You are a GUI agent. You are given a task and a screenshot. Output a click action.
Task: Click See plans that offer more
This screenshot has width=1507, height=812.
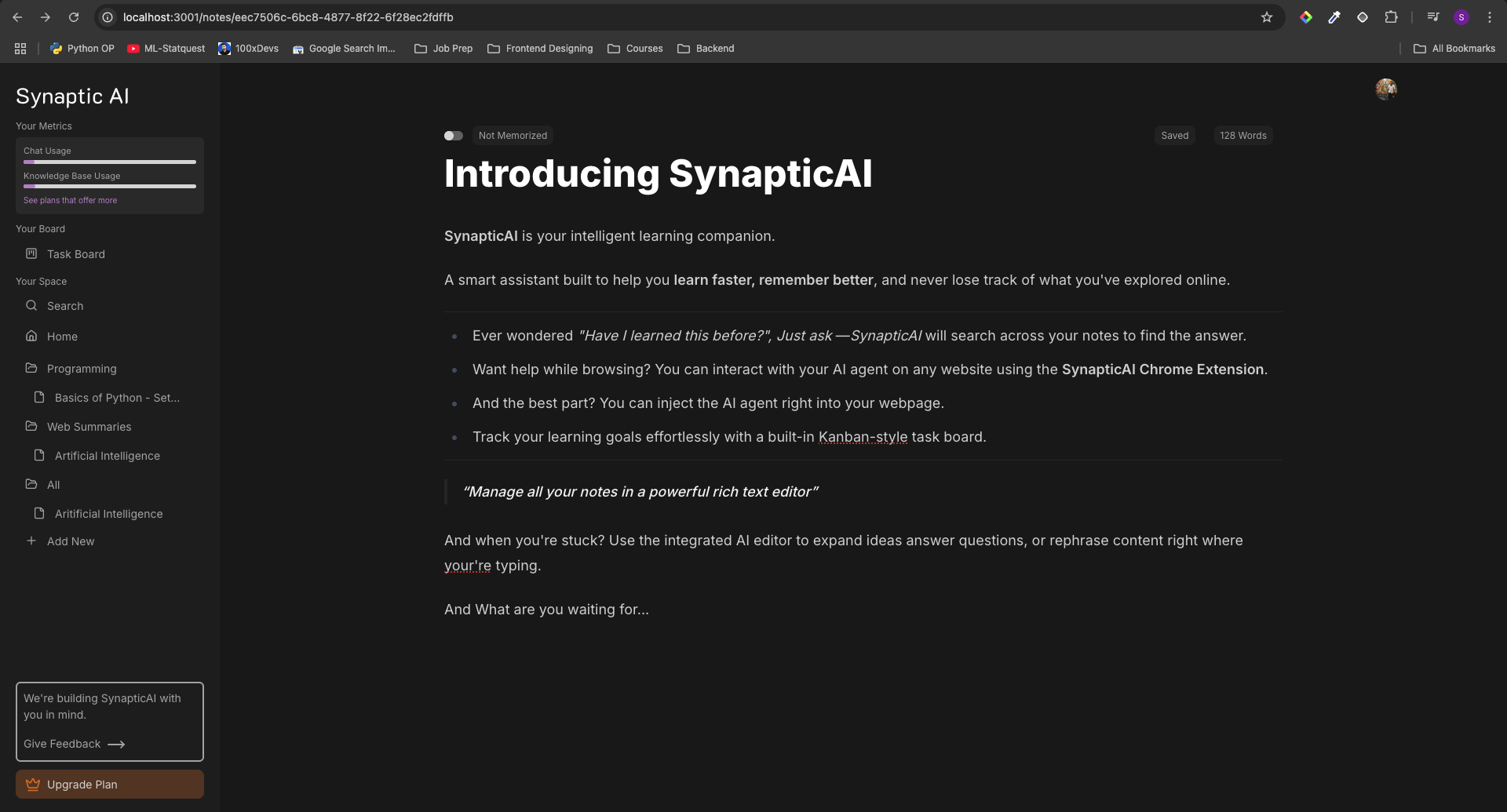(70, 200)
